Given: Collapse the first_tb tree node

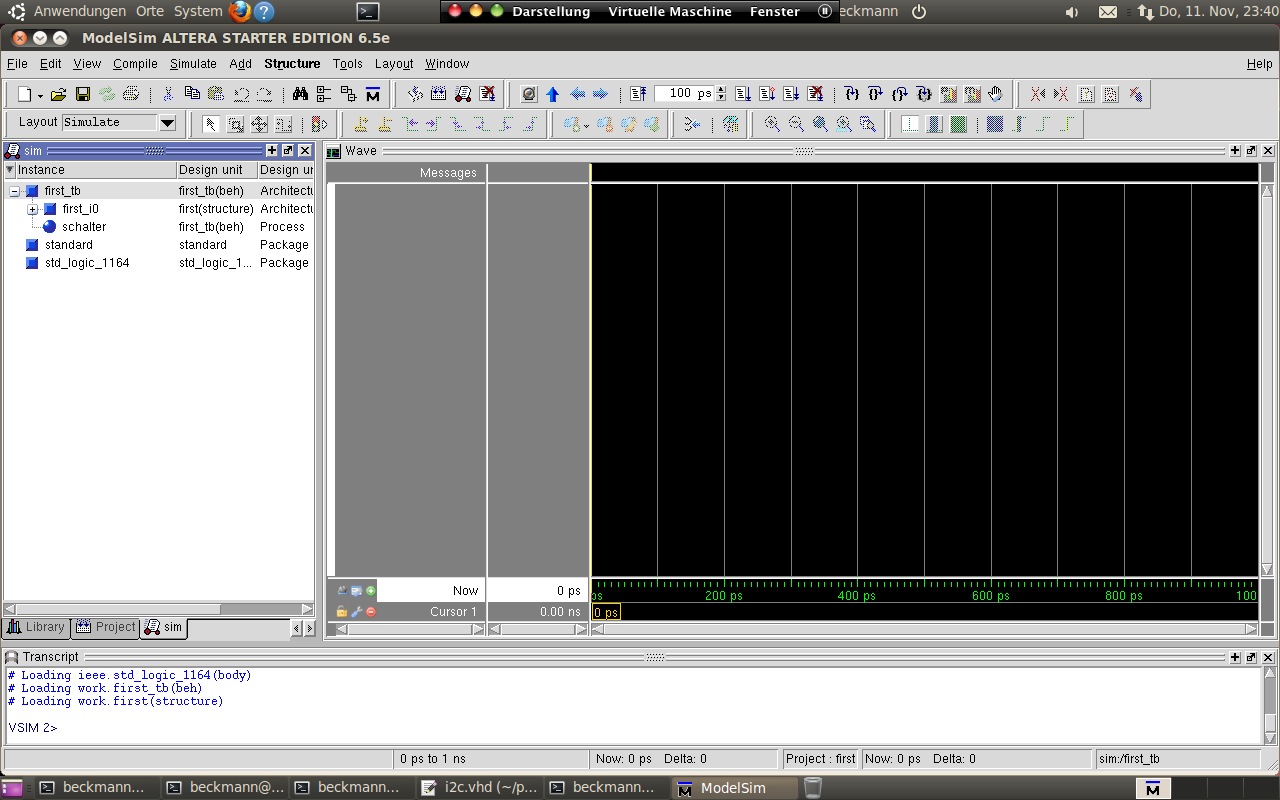Looking at the screenshot, I should [15, 191].
